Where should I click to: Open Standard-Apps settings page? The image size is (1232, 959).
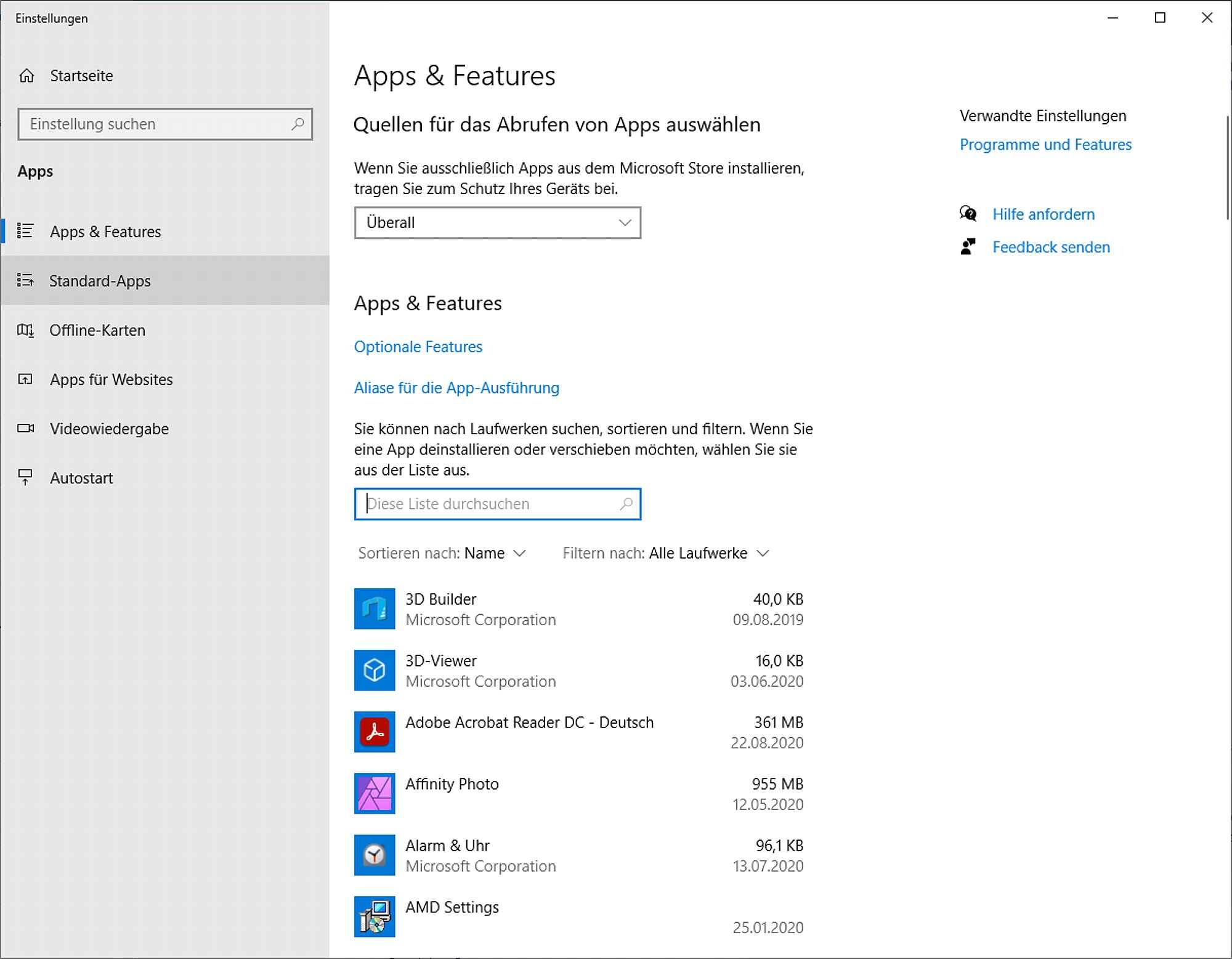(165, 280)
